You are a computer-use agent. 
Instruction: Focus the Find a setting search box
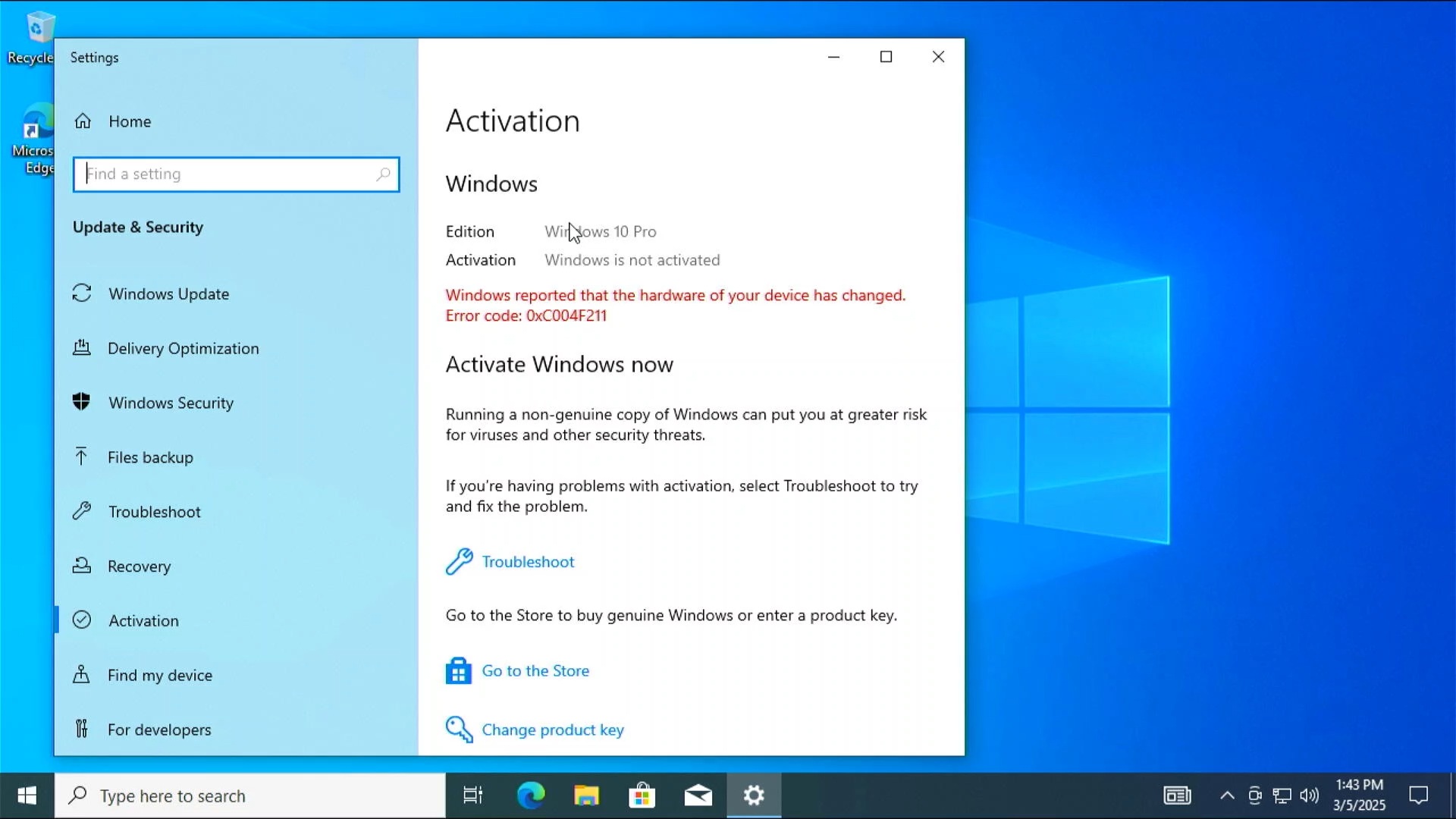click(236, 174)
